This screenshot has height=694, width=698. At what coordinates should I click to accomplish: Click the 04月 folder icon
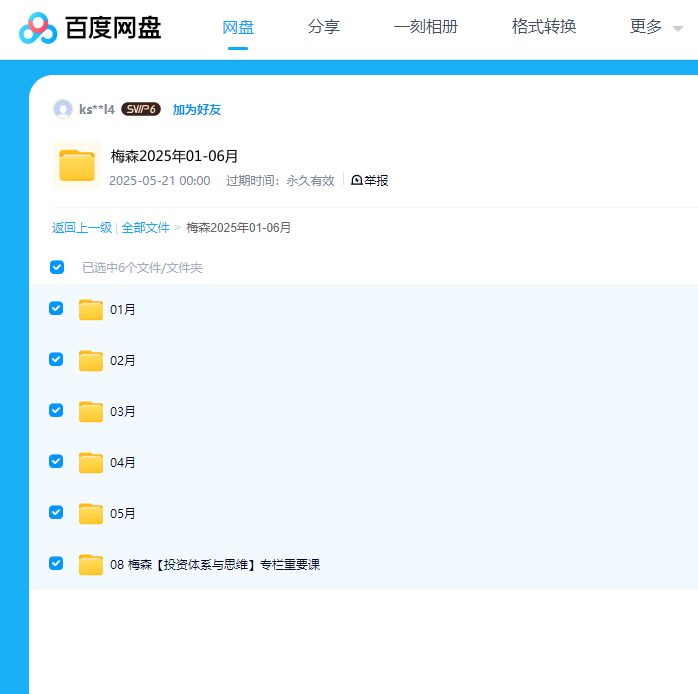click(x=91, y=462)
